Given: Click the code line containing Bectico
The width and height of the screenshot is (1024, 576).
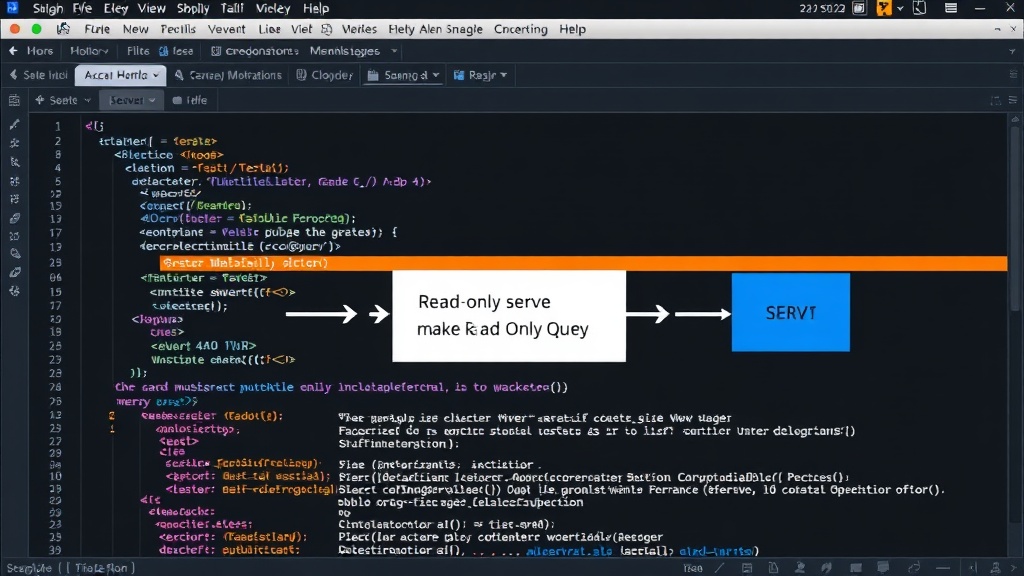Looking at the screenshot, I should tap(168, 155).
